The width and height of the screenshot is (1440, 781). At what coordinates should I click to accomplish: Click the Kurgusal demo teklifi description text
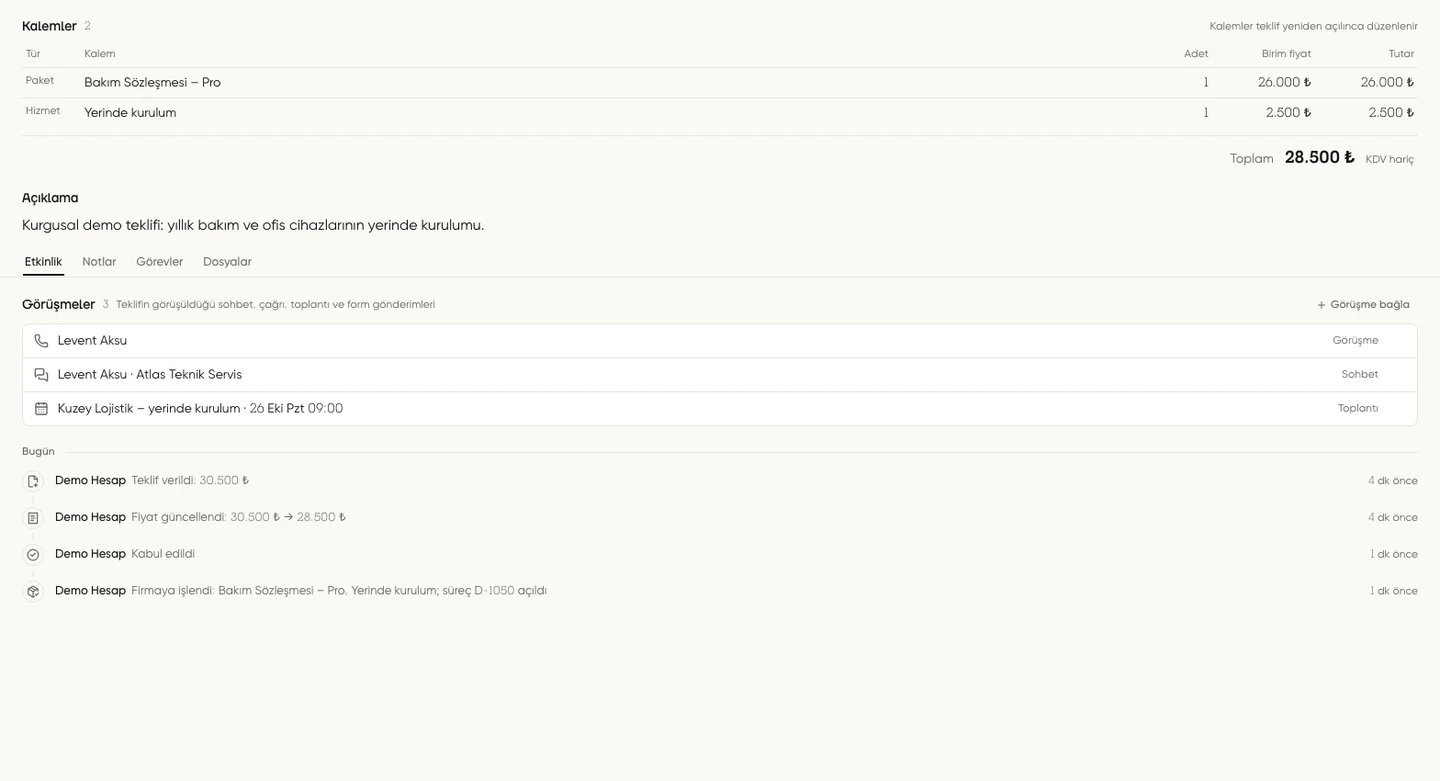[x=253, y=226]
